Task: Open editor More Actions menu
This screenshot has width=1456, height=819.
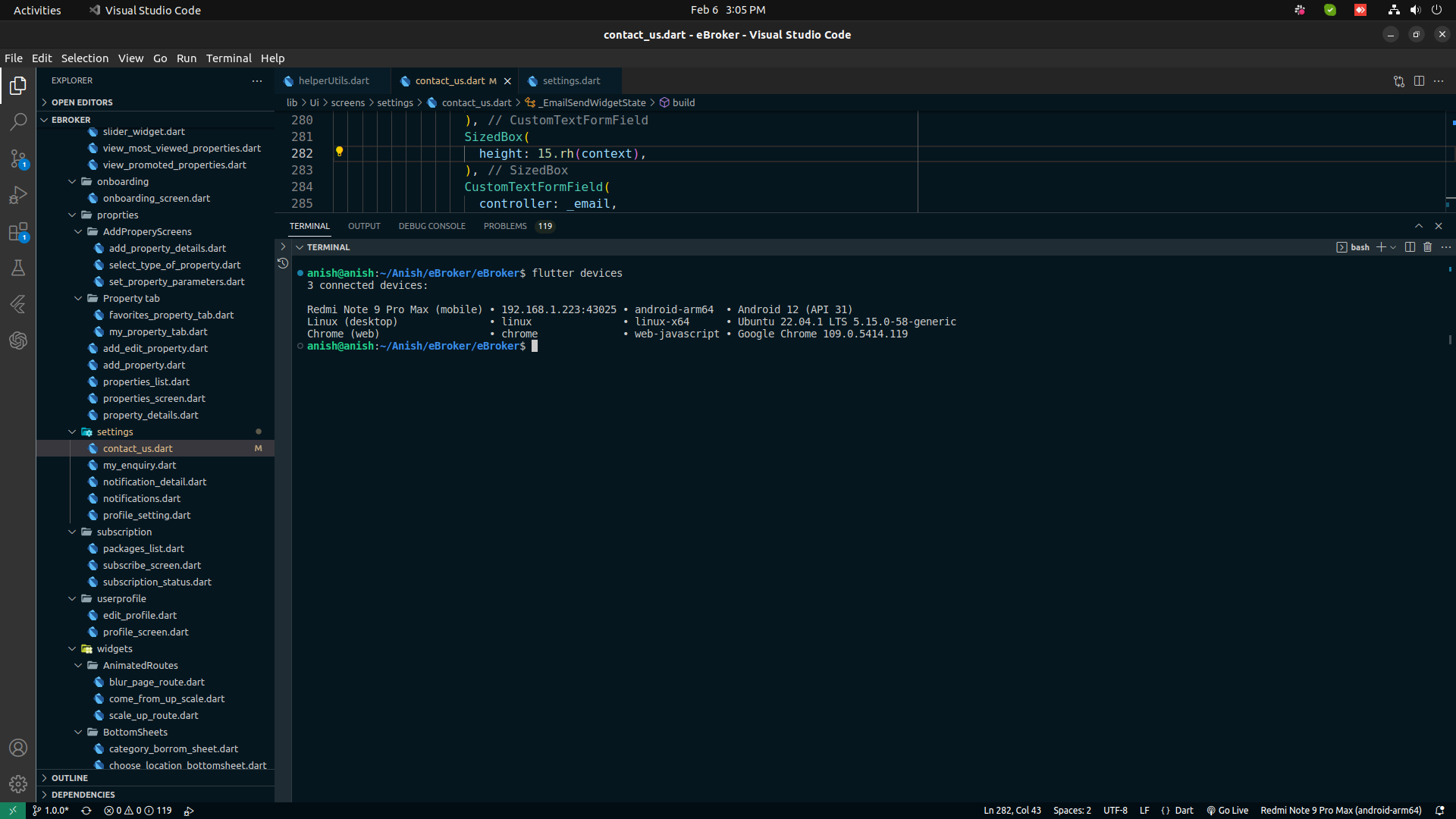Action: [1439, 81]
